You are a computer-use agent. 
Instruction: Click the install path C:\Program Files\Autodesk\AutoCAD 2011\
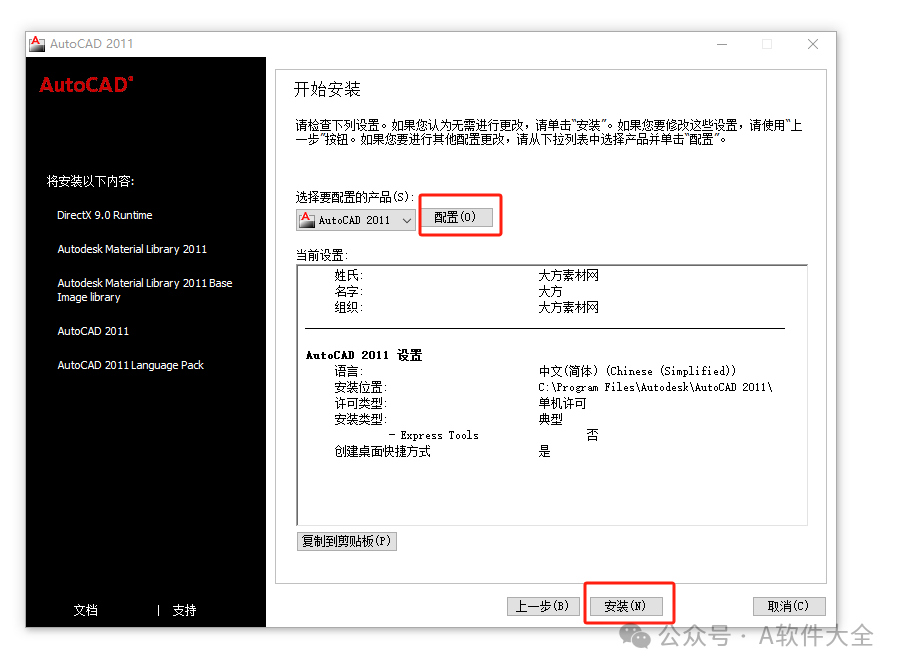tap(655, 387)
